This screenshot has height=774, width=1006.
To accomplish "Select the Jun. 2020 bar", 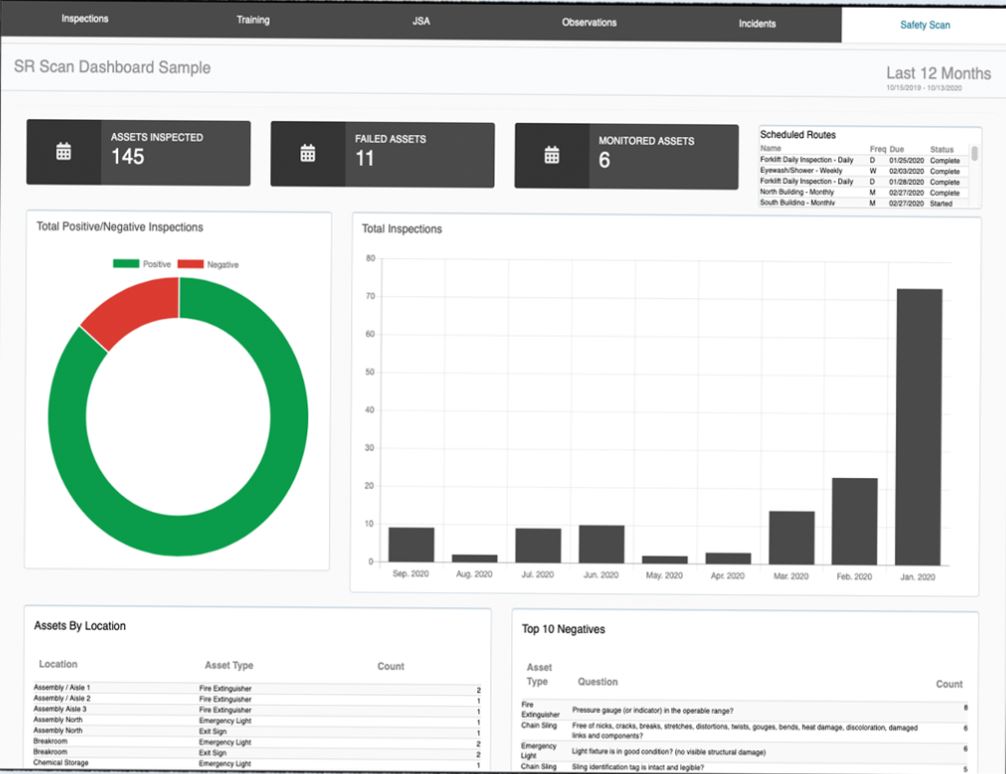I will tap(601, 544).
